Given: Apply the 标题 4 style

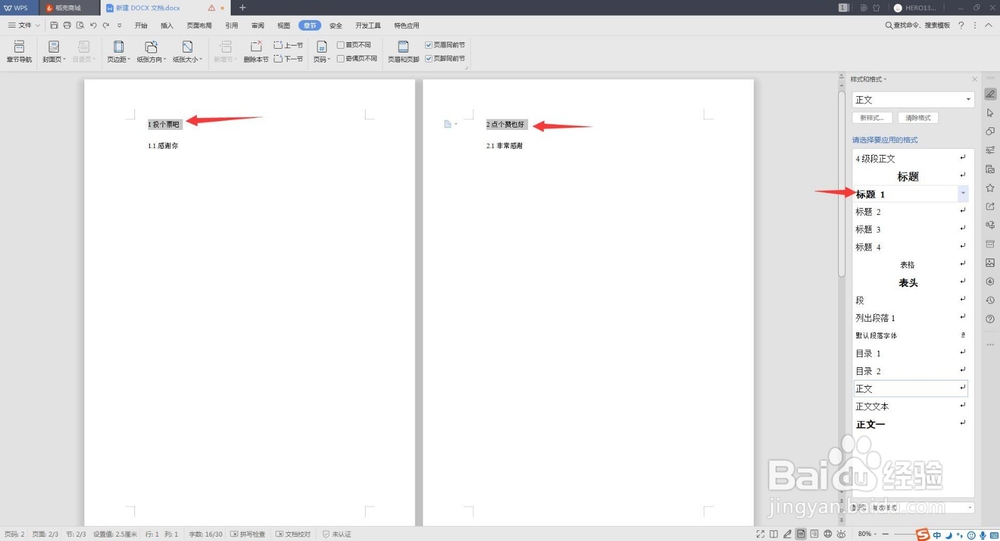Looking at the screenshot, I should (x=910, y=248).
